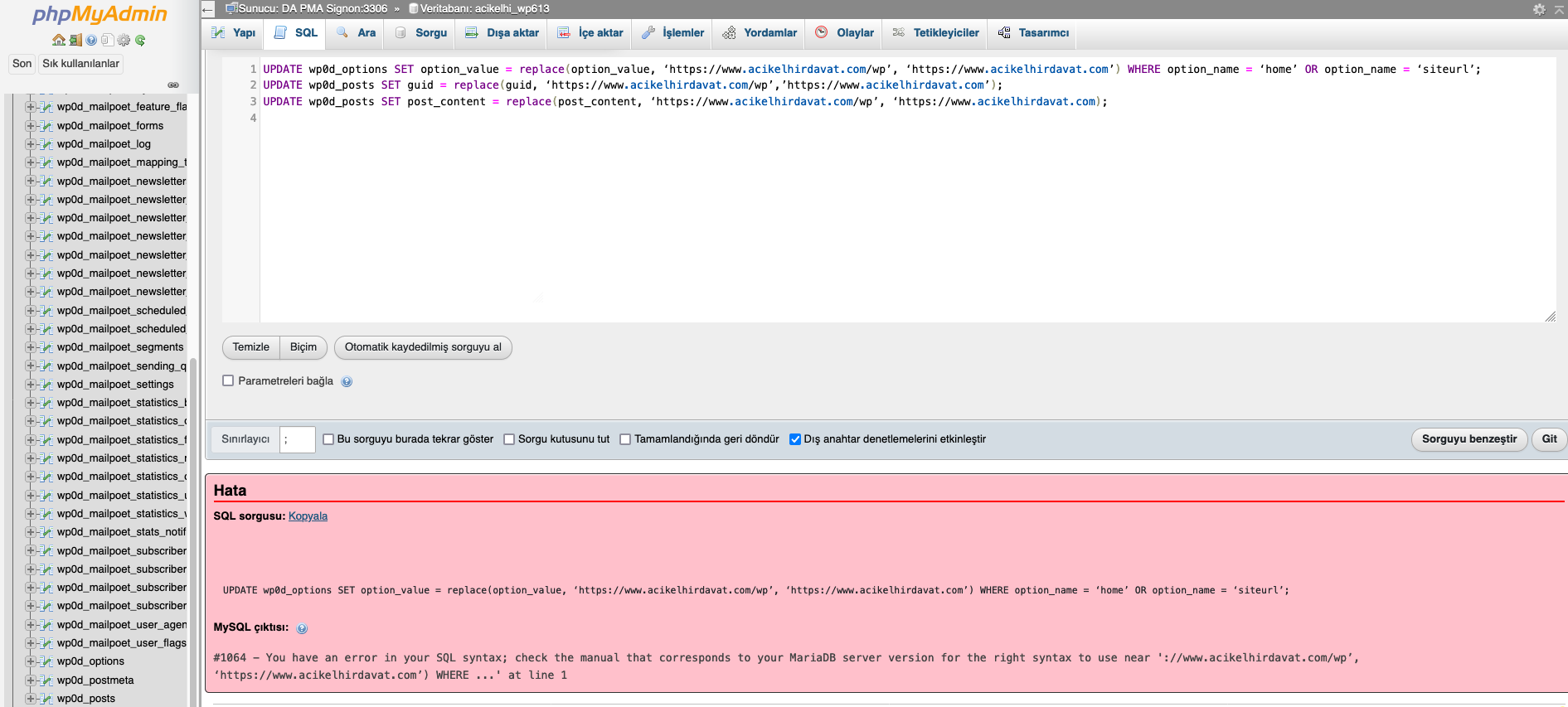Click table icon for wp0d_mailpoet_segments

[x=46, y=347]
